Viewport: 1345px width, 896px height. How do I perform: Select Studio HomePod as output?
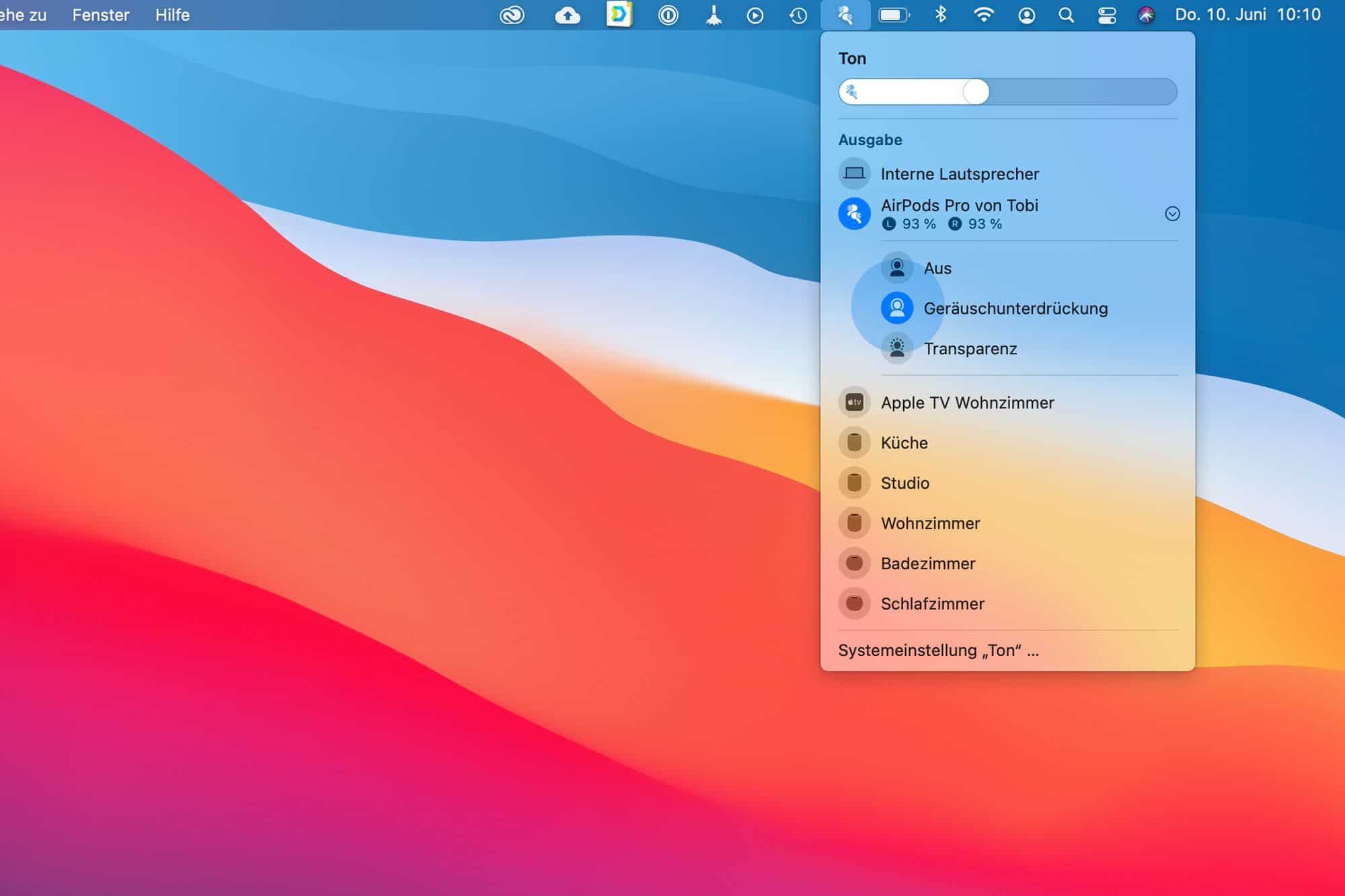(904, 483)
